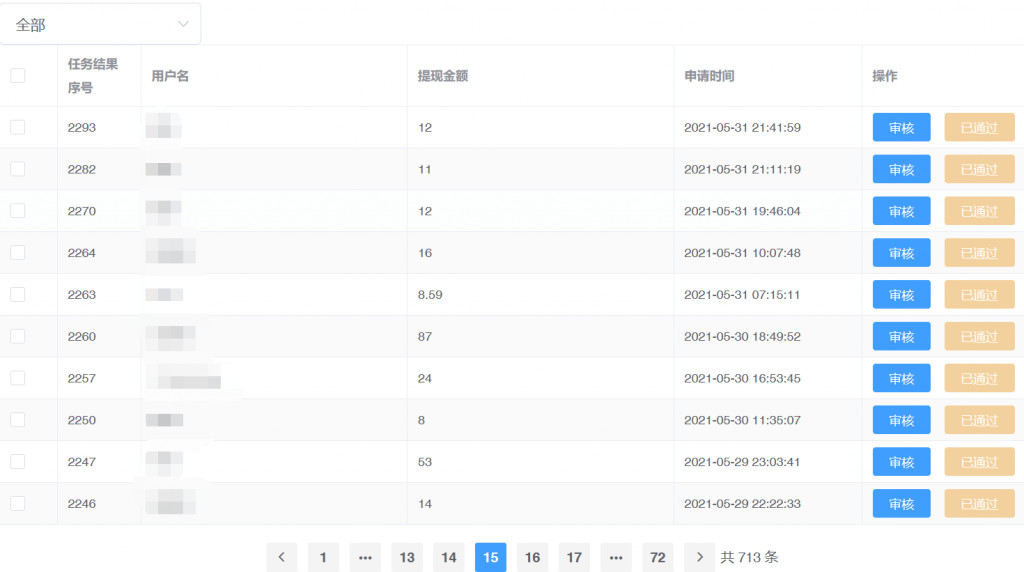This screenshot has height=572, width=1024.
Task: Jump to page 1
Action: [x=323, y=558]
